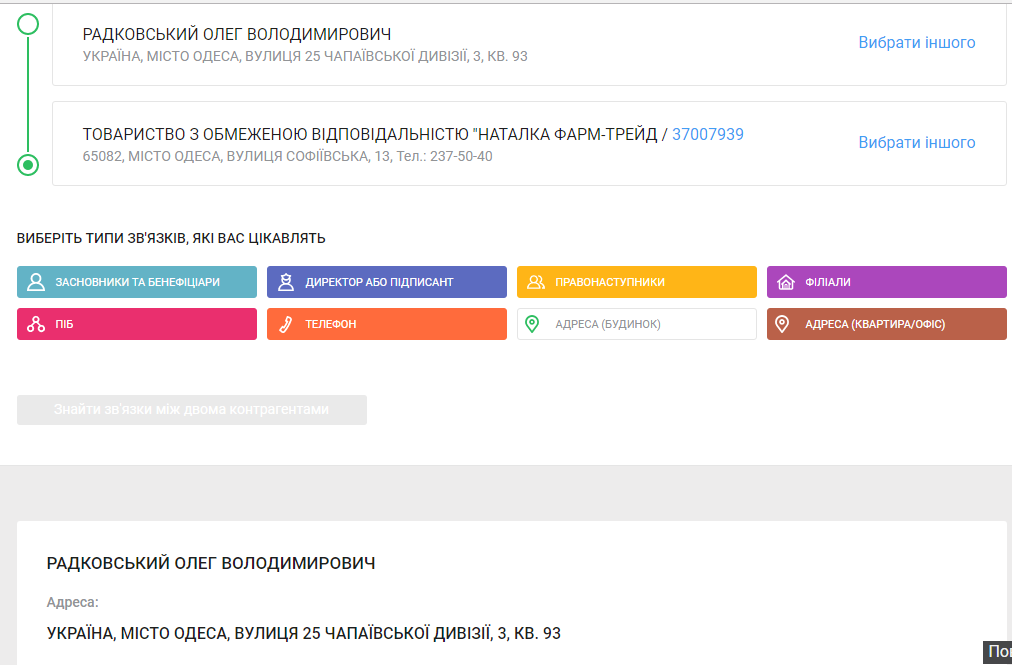The image size is (1012, 665).
Task: Click the house icon on Філіали
Action: tap(786, 282)
